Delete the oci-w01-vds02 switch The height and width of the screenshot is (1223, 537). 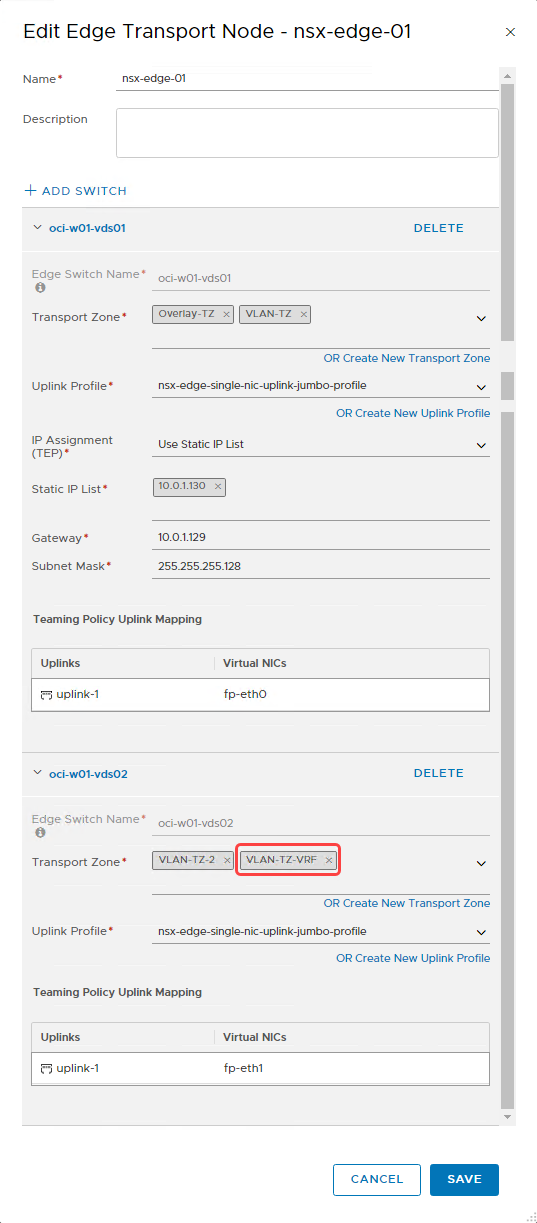coord(439,773)
